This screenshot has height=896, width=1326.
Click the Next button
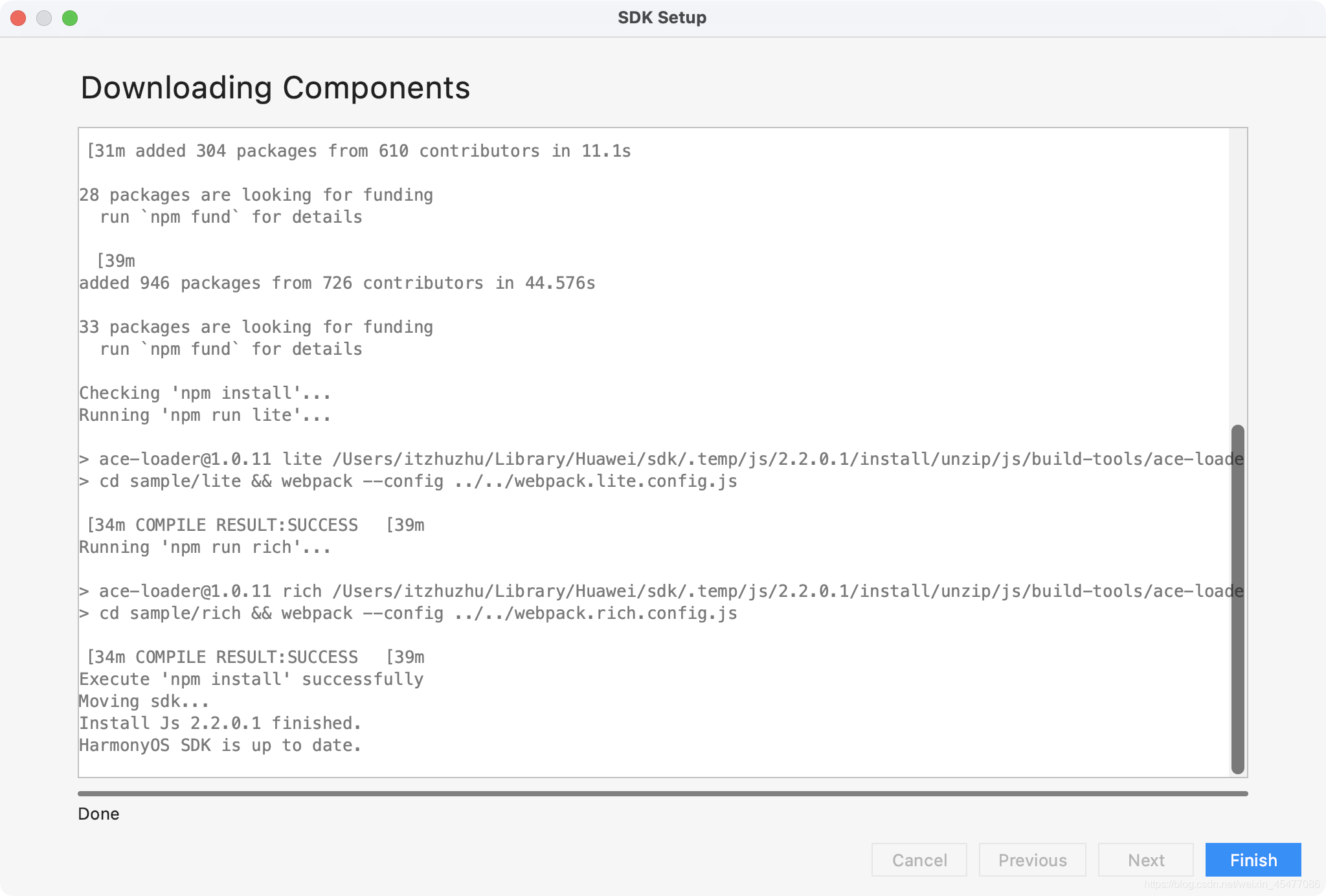pos(1146,860)
